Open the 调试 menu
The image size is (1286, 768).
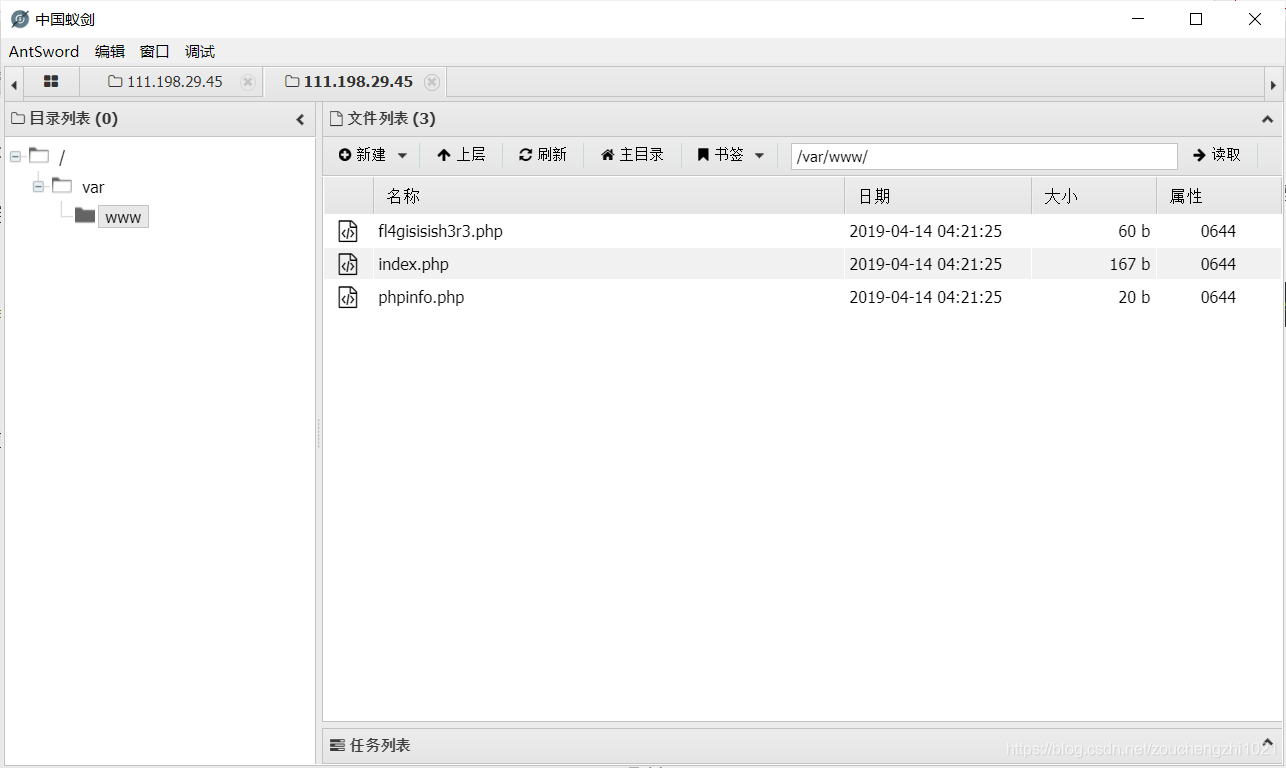click(200, 52)
